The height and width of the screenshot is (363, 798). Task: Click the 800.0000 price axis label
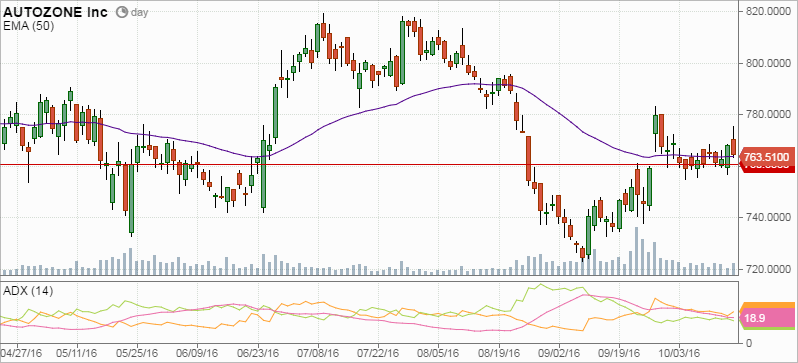tap(768, 63)
